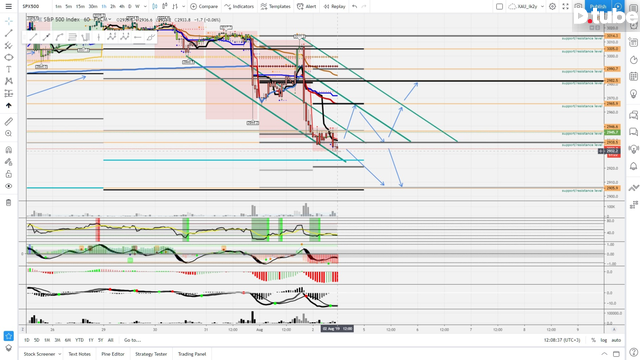This screenshot has height=360, width=640.
Task: Open the Pine Editor tab
Action: click(x=113, y=354)
